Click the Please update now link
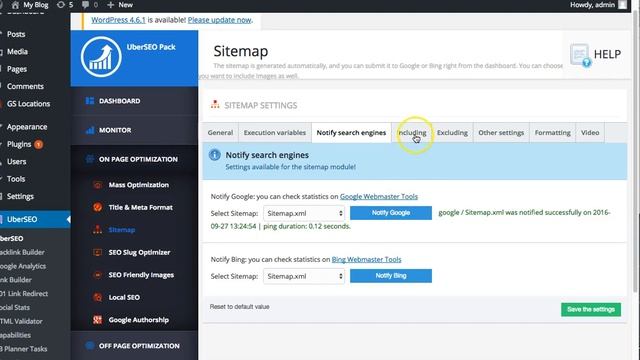The width and height of the screenshot is (640, 360). (220, 20)
